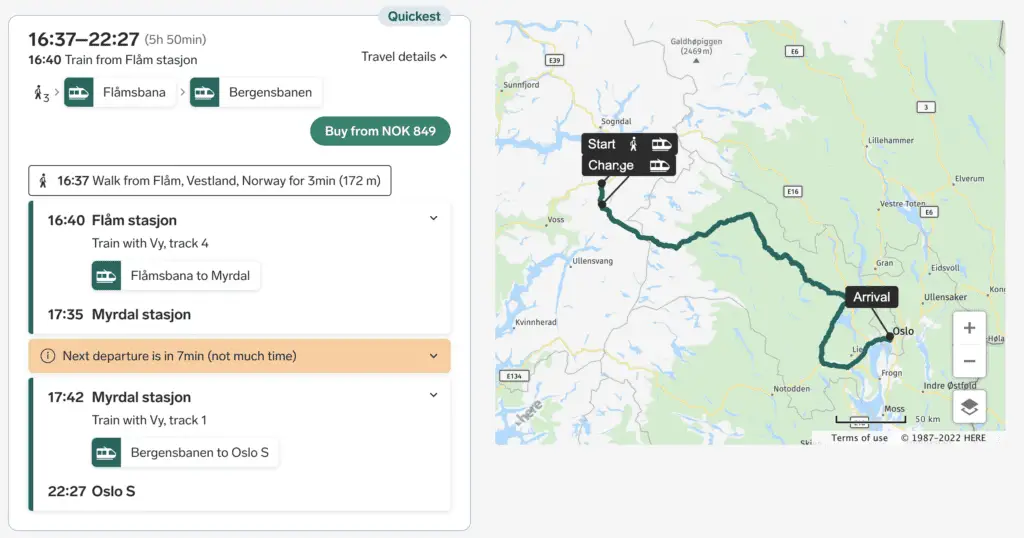The image size is (1024, 538).
Task: Click info icon in transfer warning
Action: pyautogui.click(x=48, y=356)
